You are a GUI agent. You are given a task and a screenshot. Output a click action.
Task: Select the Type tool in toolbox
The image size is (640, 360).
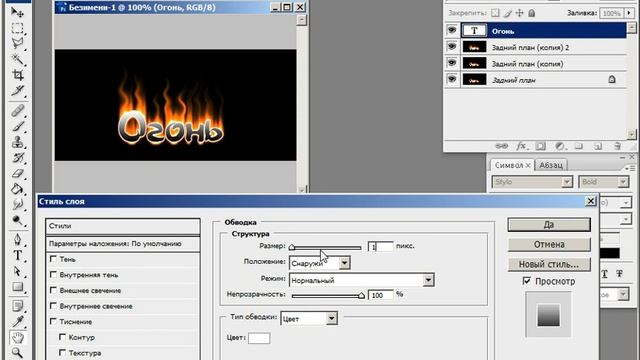click(x=18, y=255)
